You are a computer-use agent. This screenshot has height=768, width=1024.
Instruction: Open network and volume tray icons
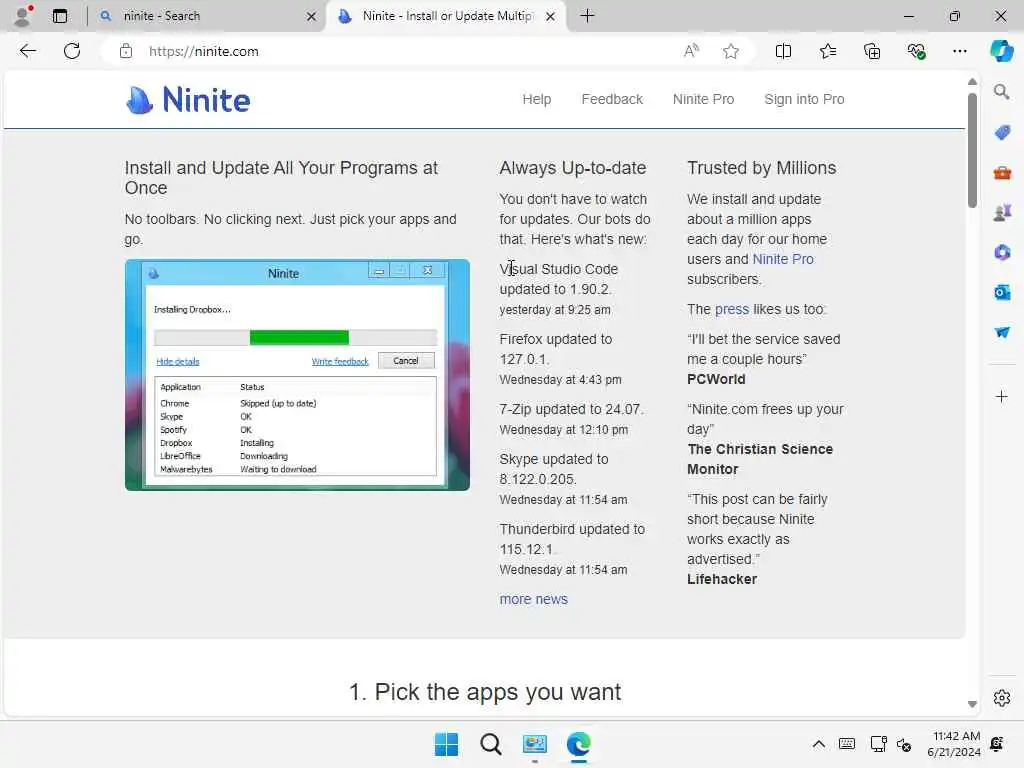891,744
